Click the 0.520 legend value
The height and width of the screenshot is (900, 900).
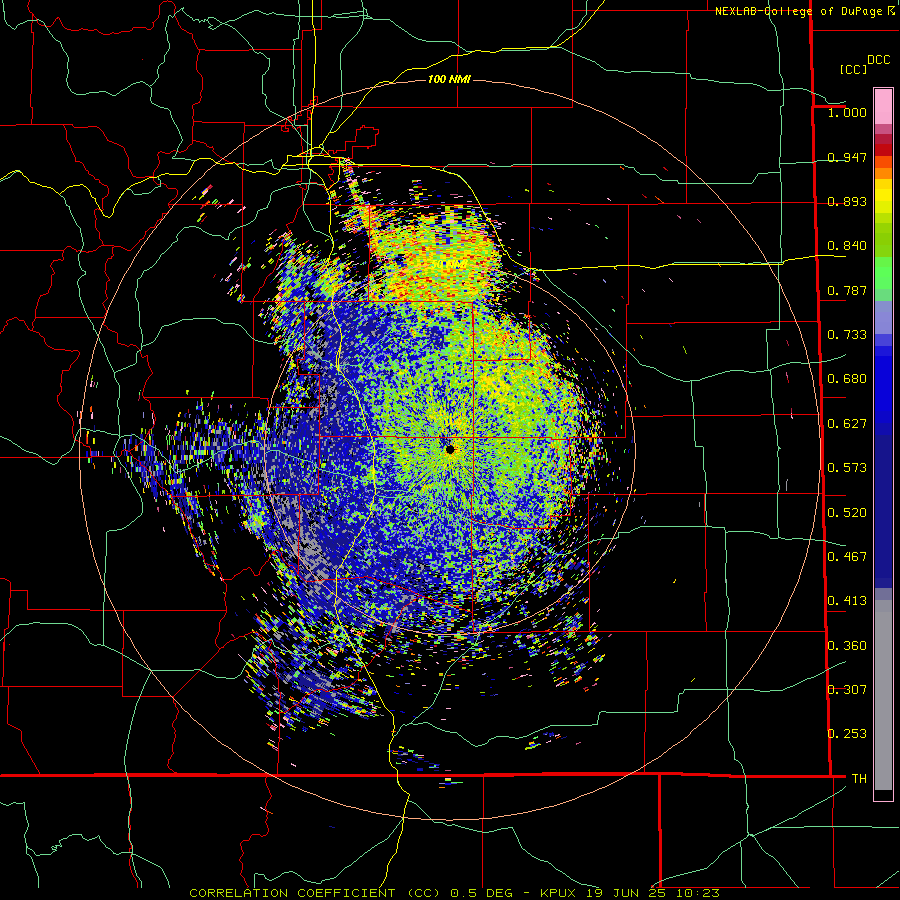pos(847,513)
